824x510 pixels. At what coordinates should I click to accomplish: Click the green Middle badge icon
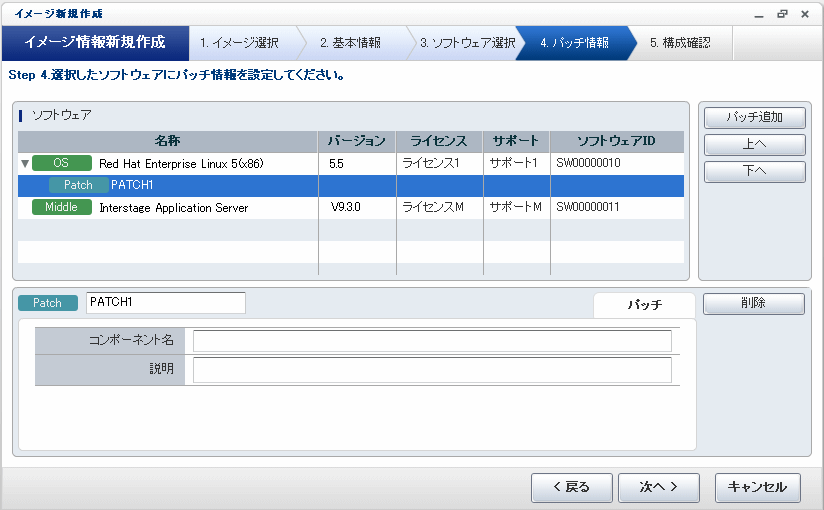tap(61, 207)
